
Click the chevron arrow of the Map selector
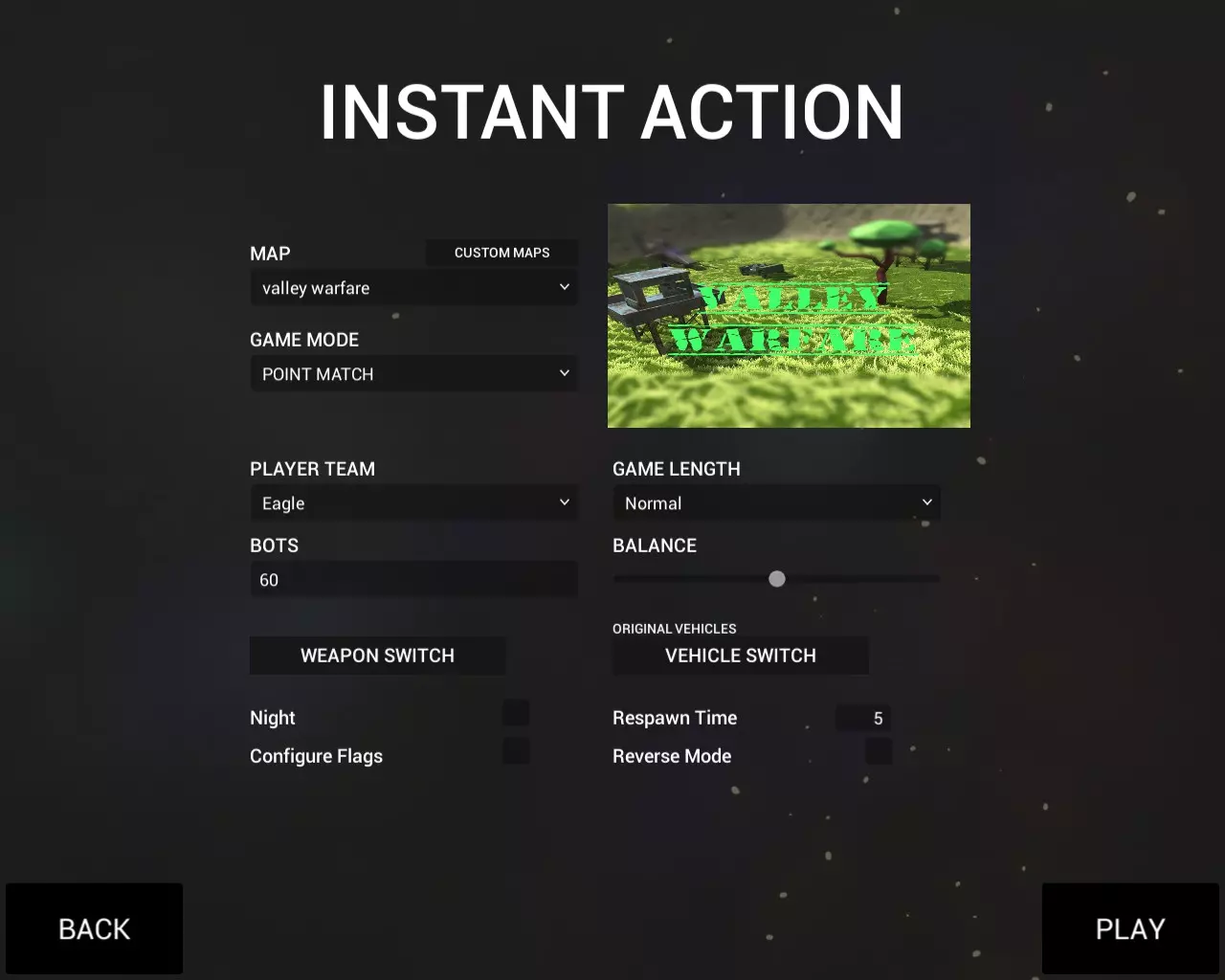click(565, 287)
